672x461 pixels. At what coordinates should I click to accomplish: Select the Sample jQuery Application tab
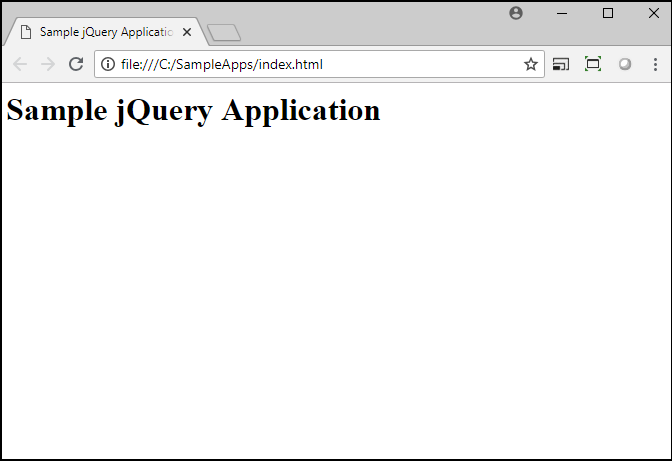click(106, 32)
